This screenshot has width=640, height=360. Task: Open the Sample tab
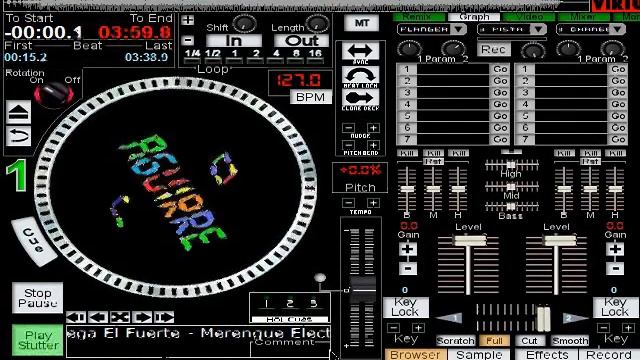479,355
